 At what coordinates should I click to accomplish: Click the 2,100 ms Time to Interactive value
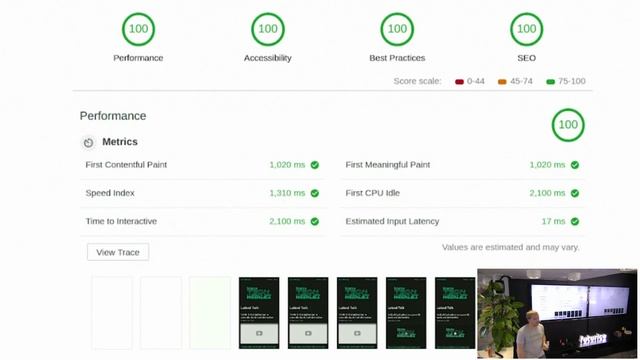[x=287, y=221]
